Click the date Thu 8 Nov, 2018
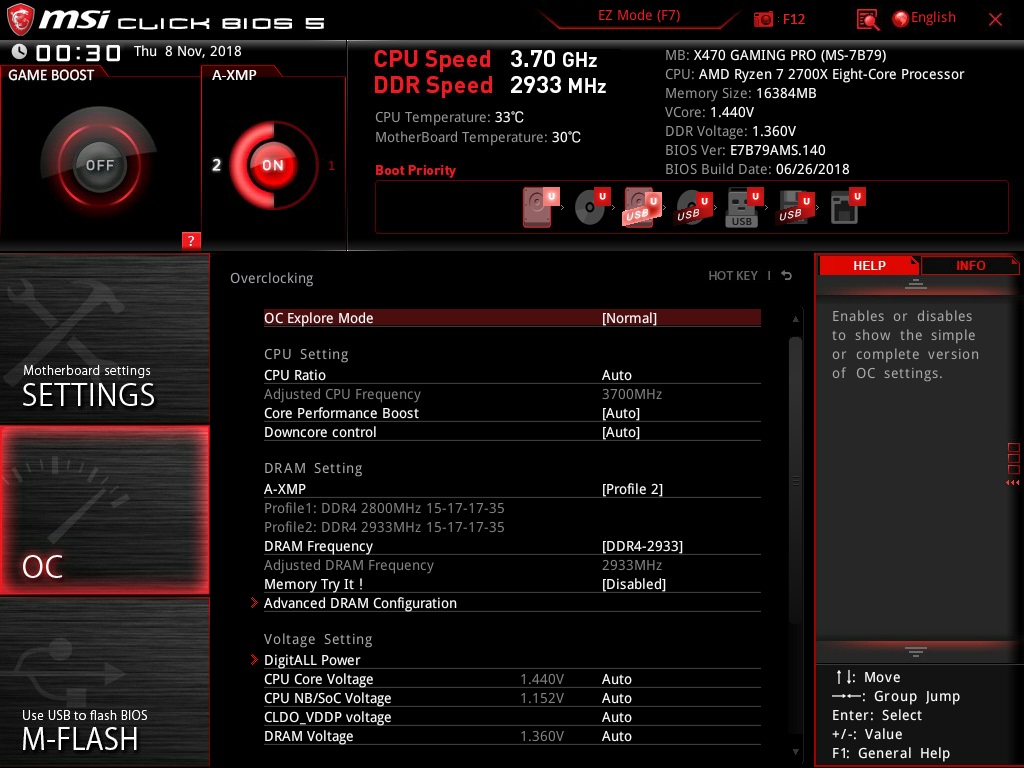1024x768 pixels. pyautogui.click(x=187, y=51)
